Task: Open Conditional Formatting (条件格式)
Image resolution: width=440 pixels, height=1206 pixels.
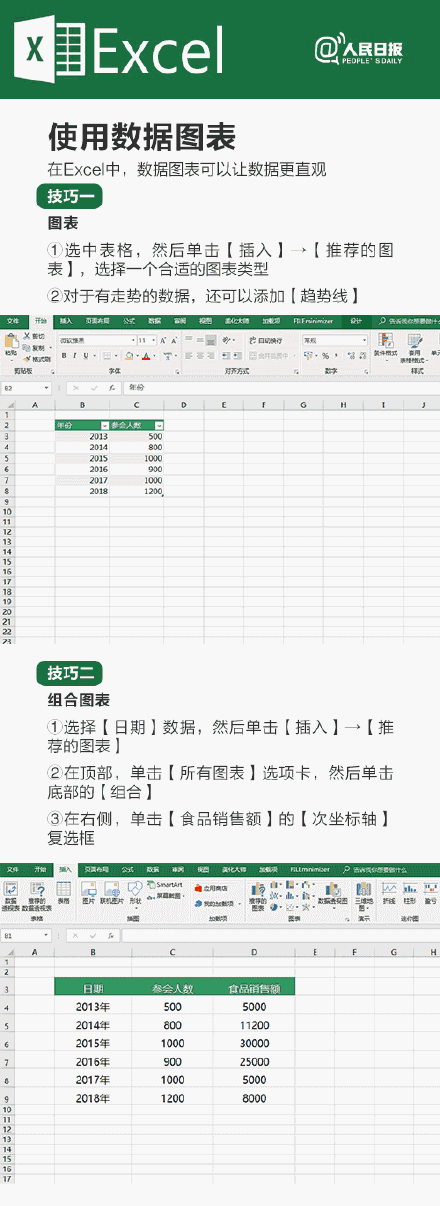Action: (385, 346)
